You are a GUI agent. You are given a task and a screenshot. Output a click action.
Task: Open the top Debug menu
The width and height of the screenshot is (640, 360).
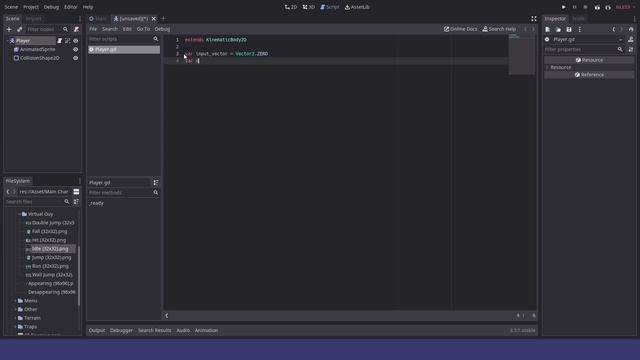coord(51,7)
